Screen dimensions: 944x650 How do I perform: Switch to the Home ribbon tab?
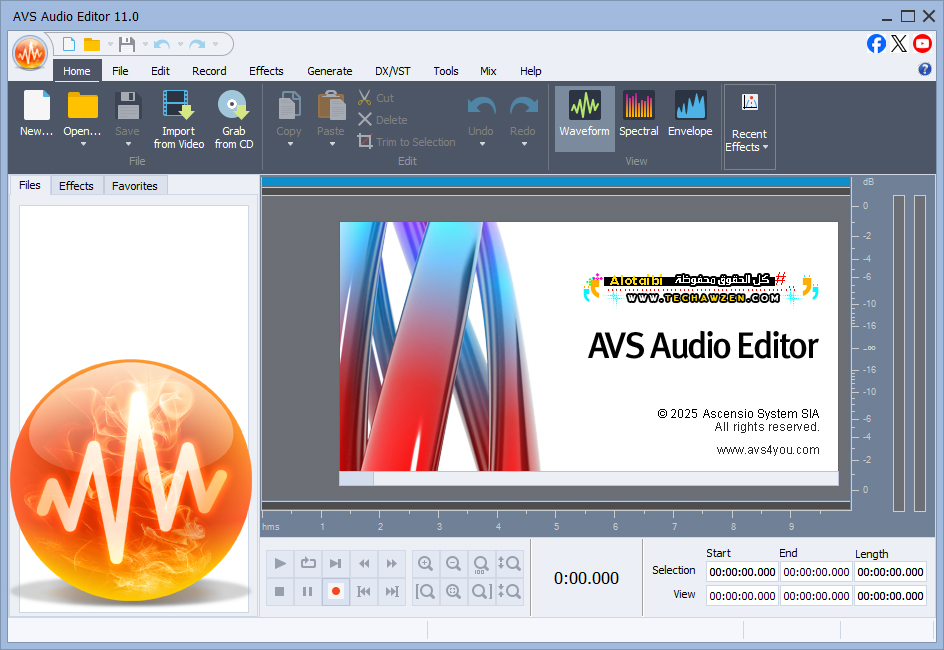pos(77,71)
